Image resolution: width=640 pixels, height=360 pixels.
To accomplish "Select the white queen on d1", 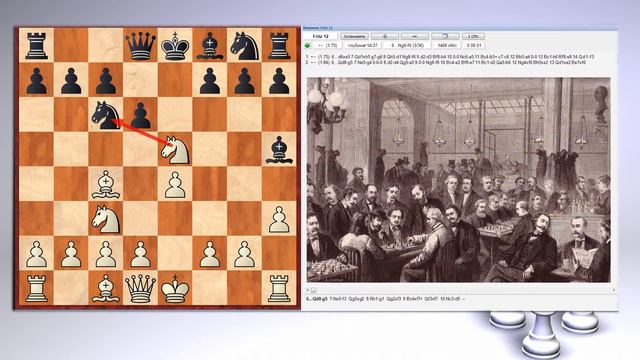I will point(140,289).
